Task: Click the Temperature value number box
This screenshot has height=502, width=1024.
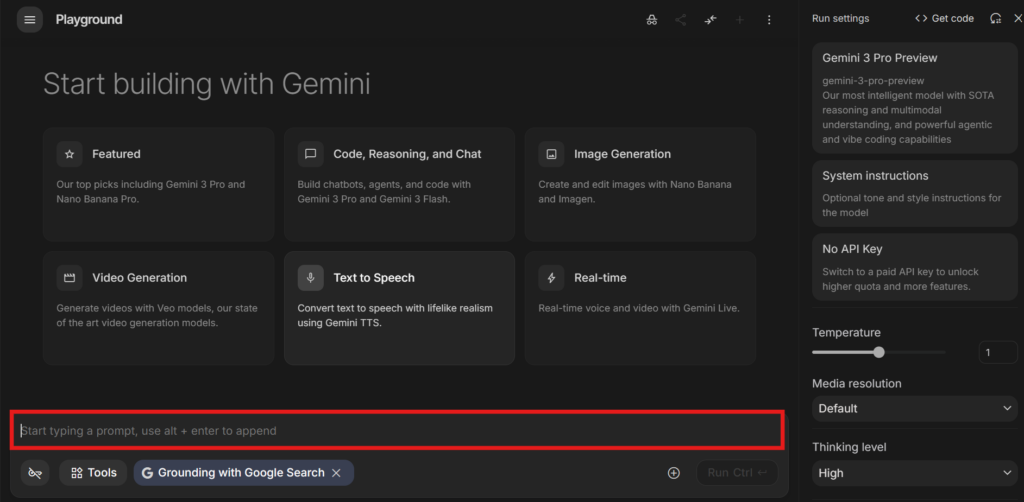Action: 997,352
